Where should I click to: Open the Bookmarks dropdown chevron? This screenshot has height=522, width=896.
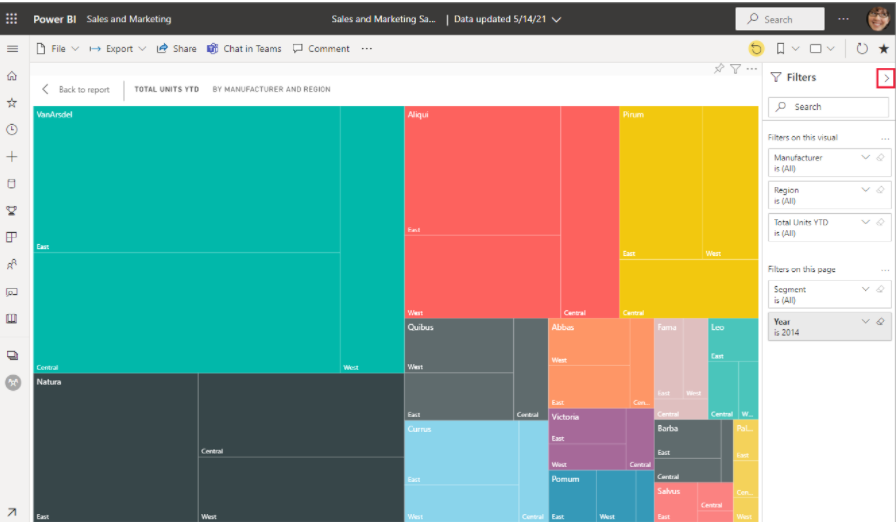pyautogui.click(x=795, y=49)
